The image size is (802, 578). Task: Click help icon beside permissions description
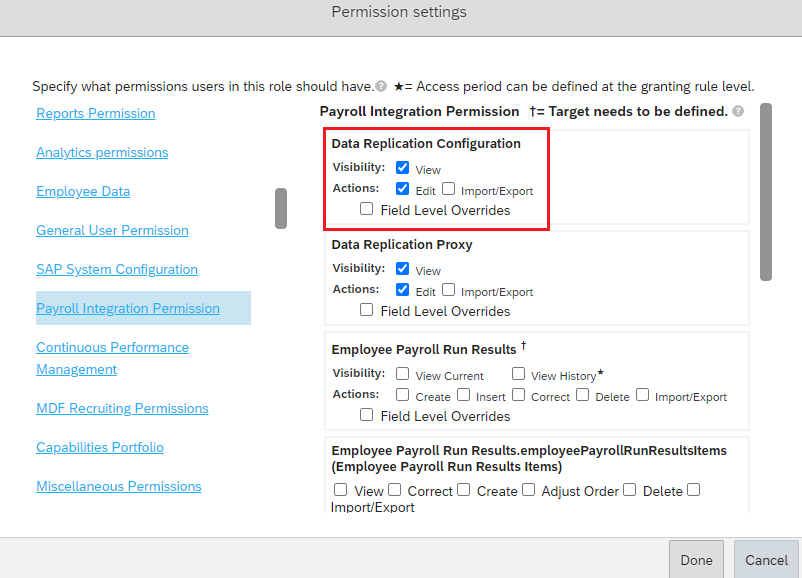381,86
